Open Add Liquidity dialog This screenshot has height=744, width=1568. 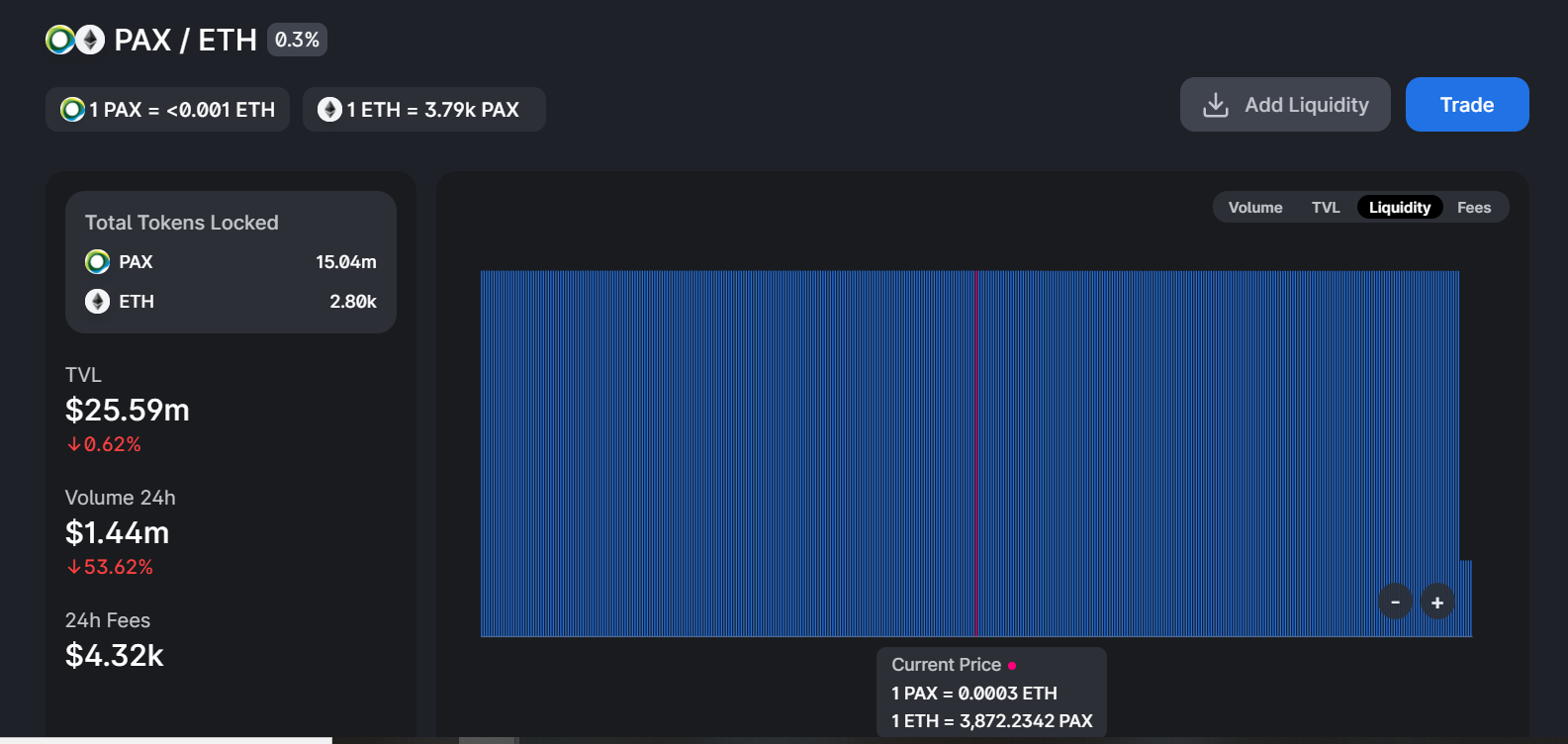(x=1285, y=105)
